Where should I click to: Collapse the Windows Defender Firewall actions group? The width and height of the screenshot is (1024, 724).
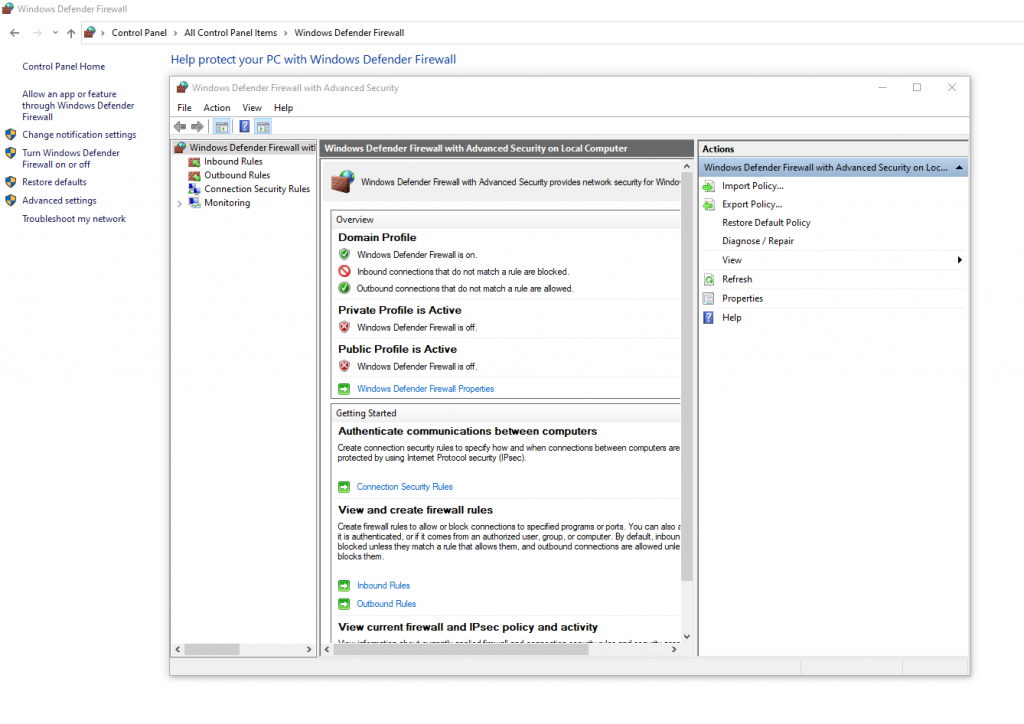point(959,166)
